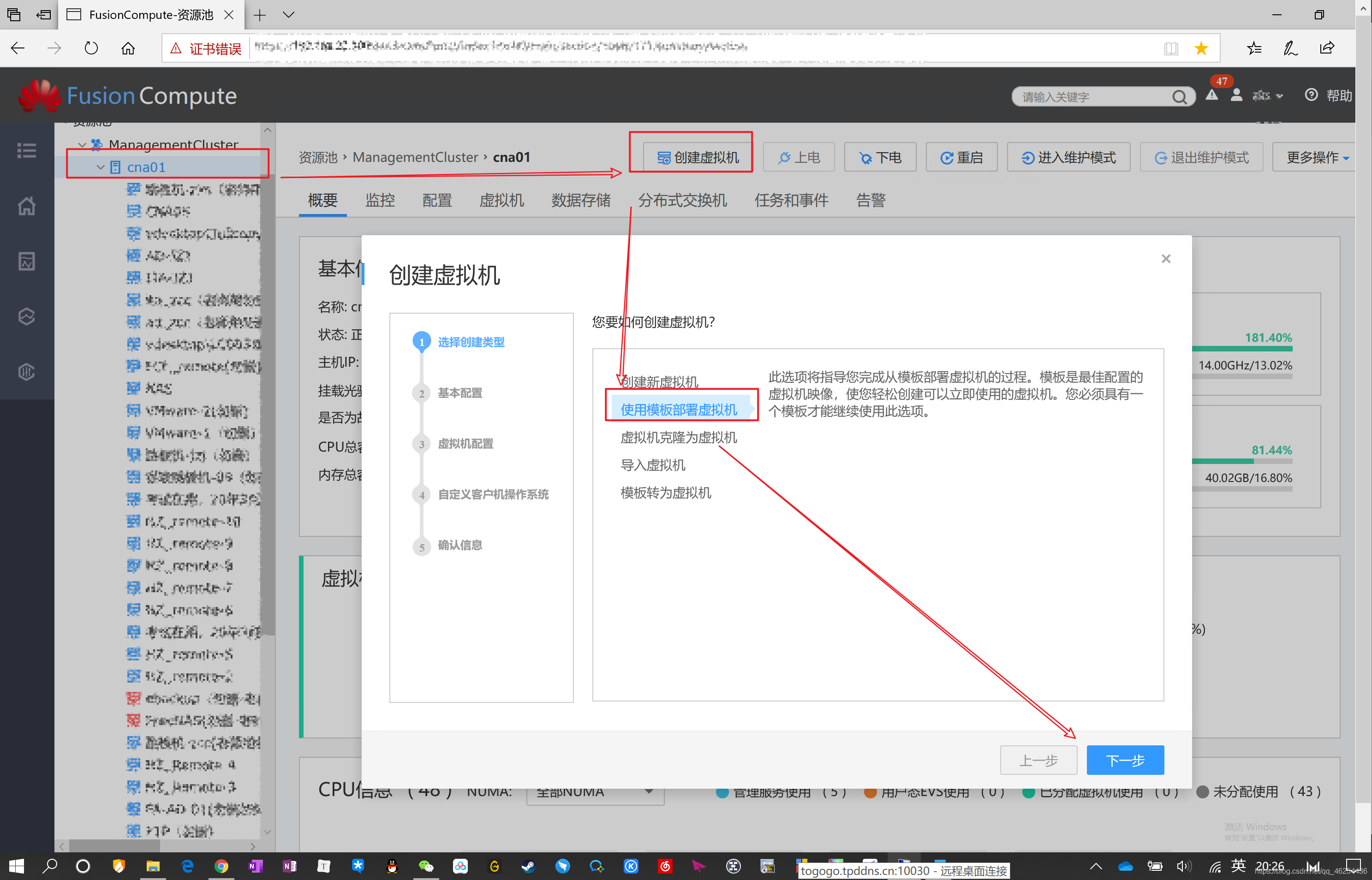Viewport: 1372px width, 880px height.
Task: Click the ManagementCluster breadcrumb link
Action: pyautogui.click(x=415, y=157)
